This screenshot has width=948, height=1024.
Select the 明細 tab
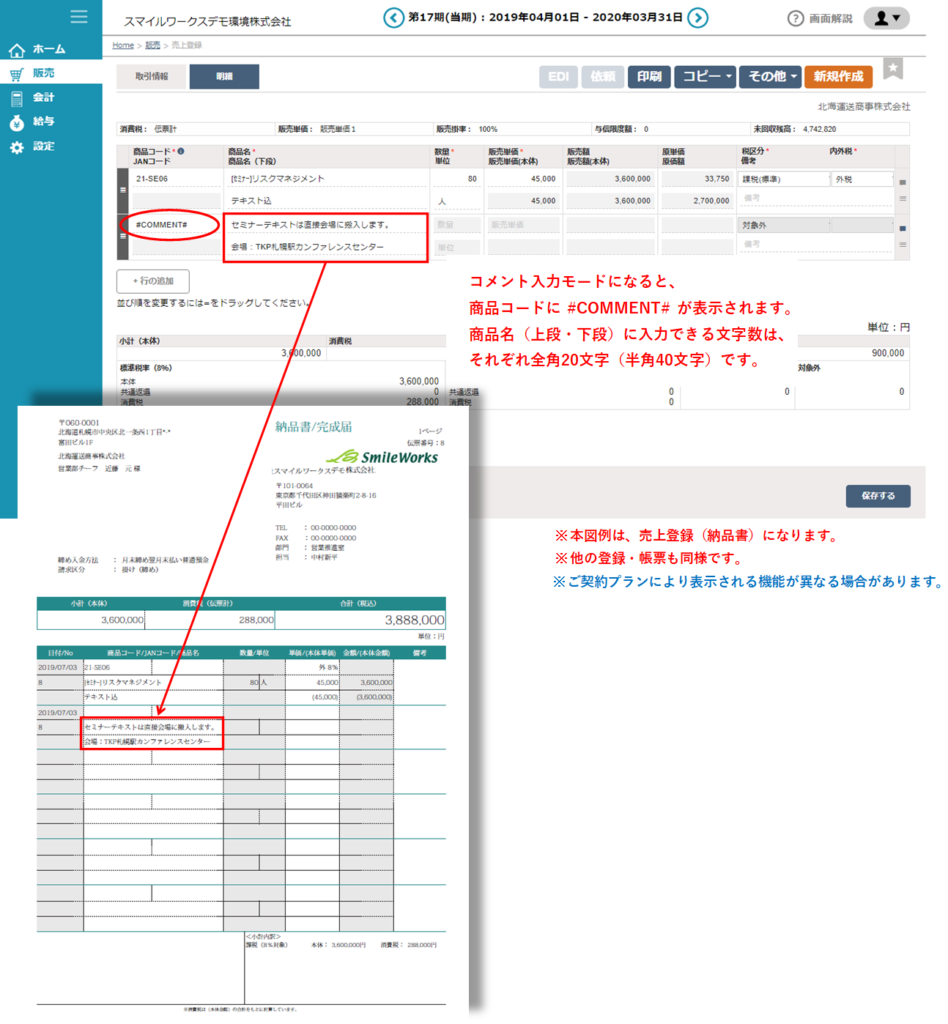tap(224, 76)
